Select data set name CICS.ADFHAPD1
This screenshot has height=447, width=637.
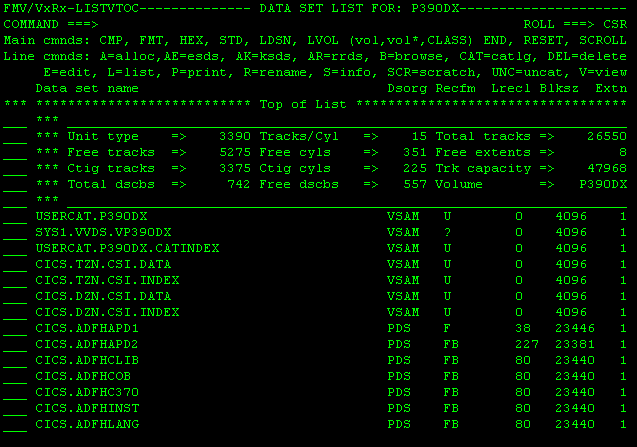pyautogui.click(x=87, y=328)
